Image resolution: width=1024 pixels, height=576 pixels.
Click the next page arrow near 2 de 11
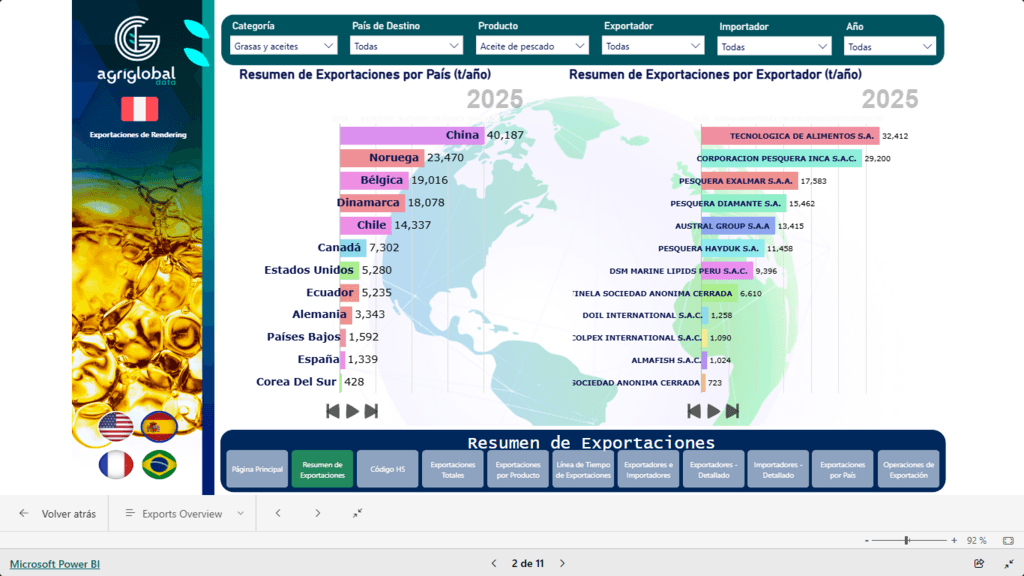[562, 563]
